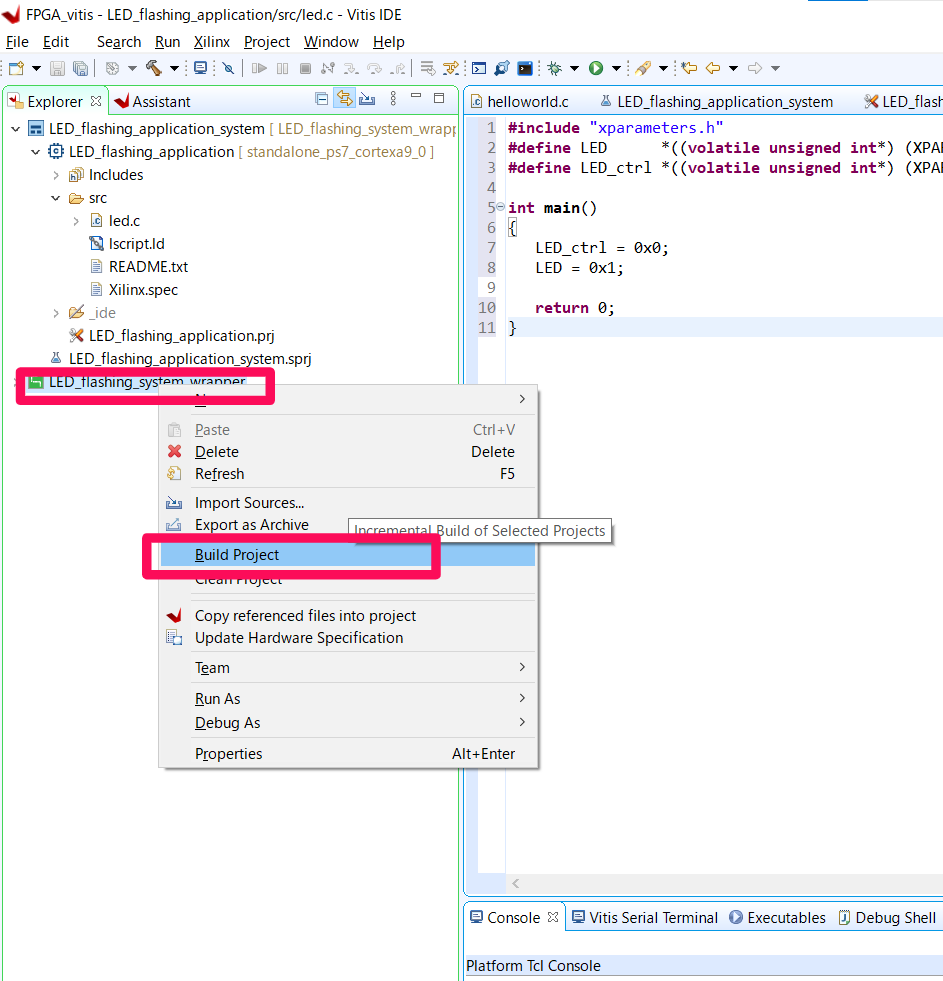The width and height of the screenshot is (943, 981).
Task: Click the Forward navigation arrow icon
Action: 755,68
